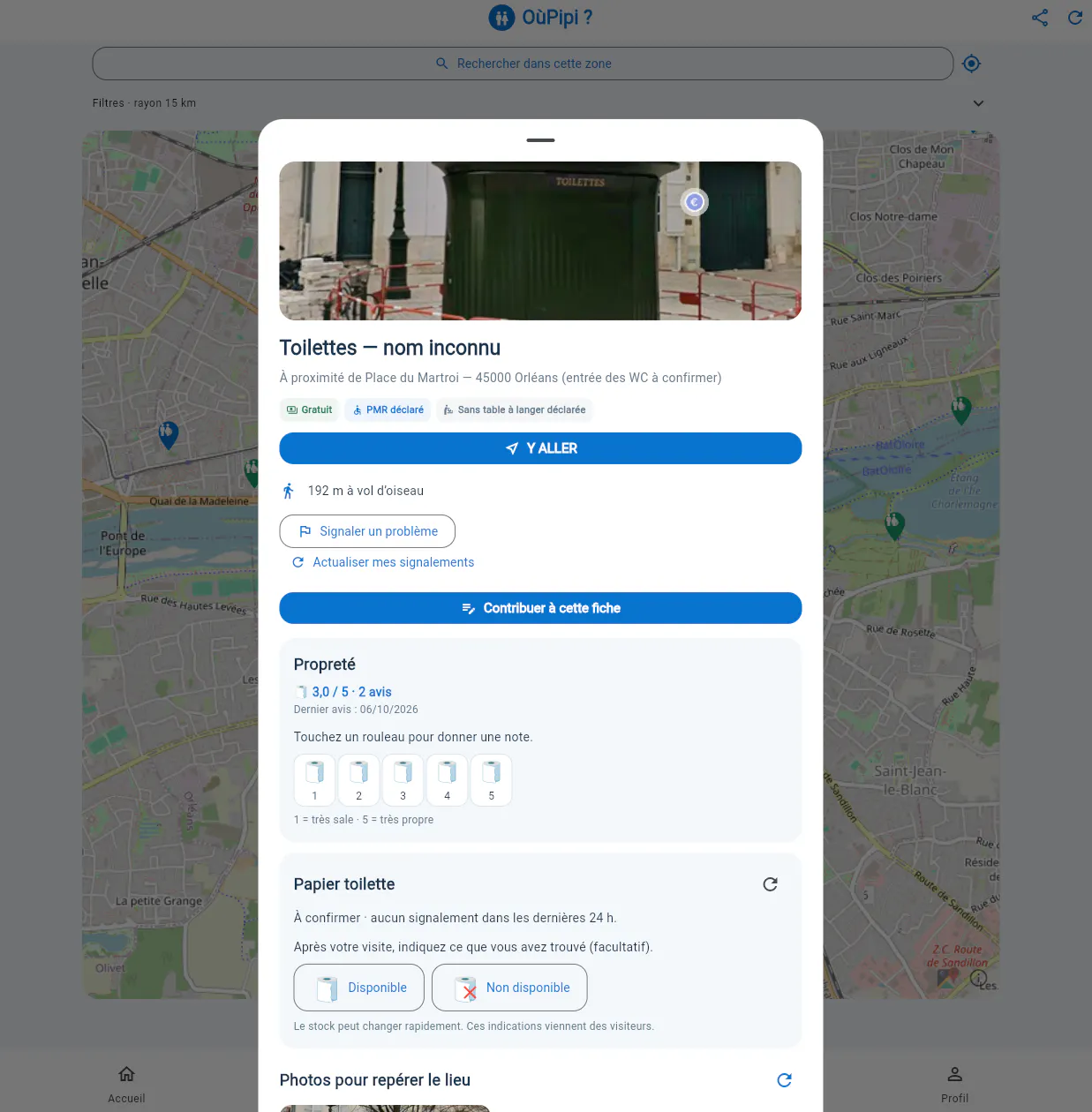Open the toilet photo at the top

(x=540, y=241)
